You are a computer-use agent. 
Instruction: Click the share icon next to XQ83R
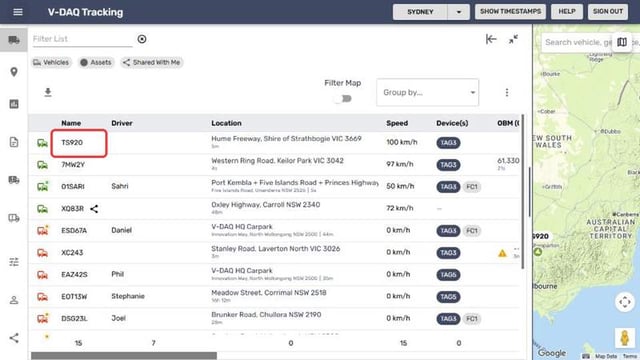point(94,209)
